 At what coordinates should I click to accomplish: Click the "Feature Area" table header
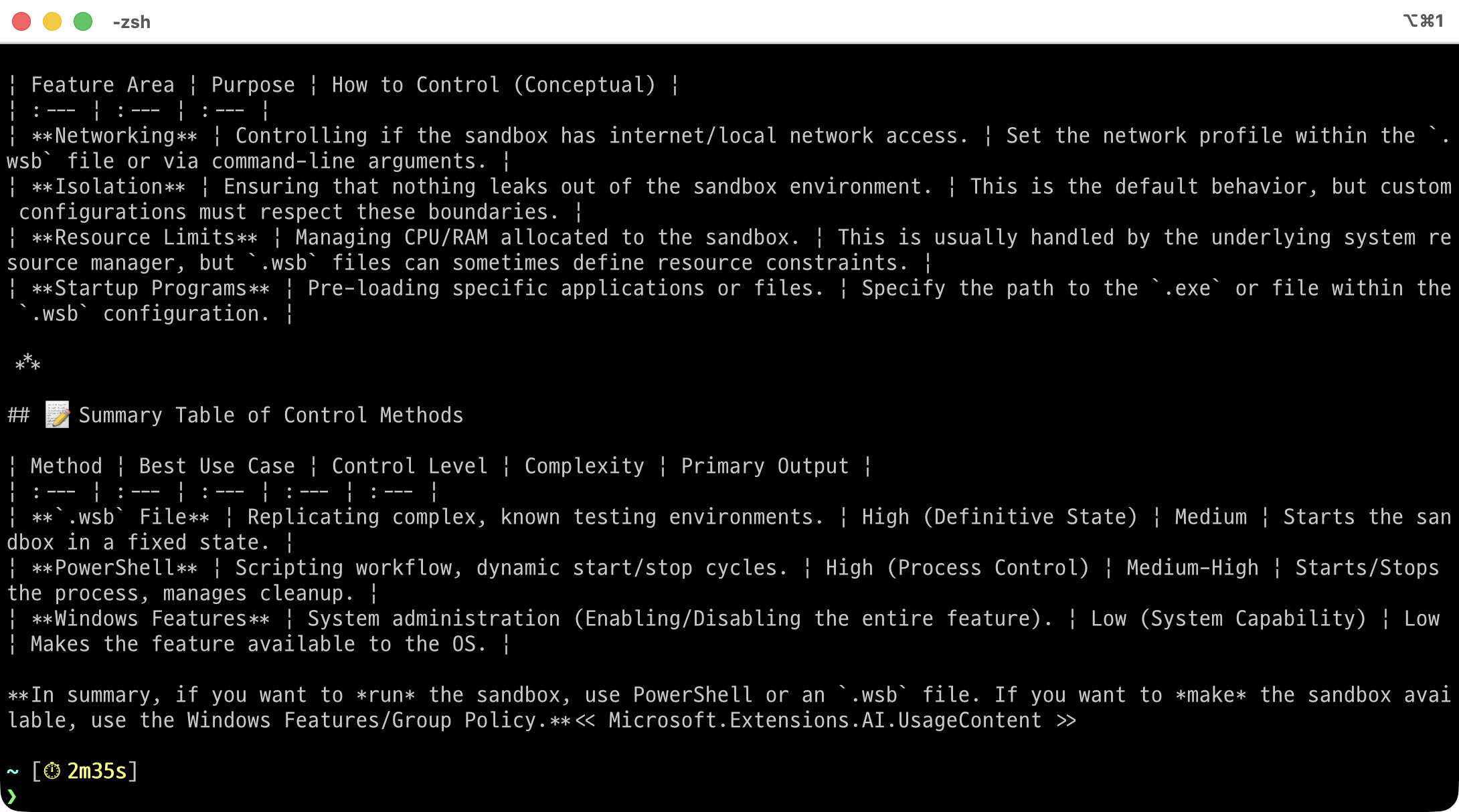click(102, 85)
